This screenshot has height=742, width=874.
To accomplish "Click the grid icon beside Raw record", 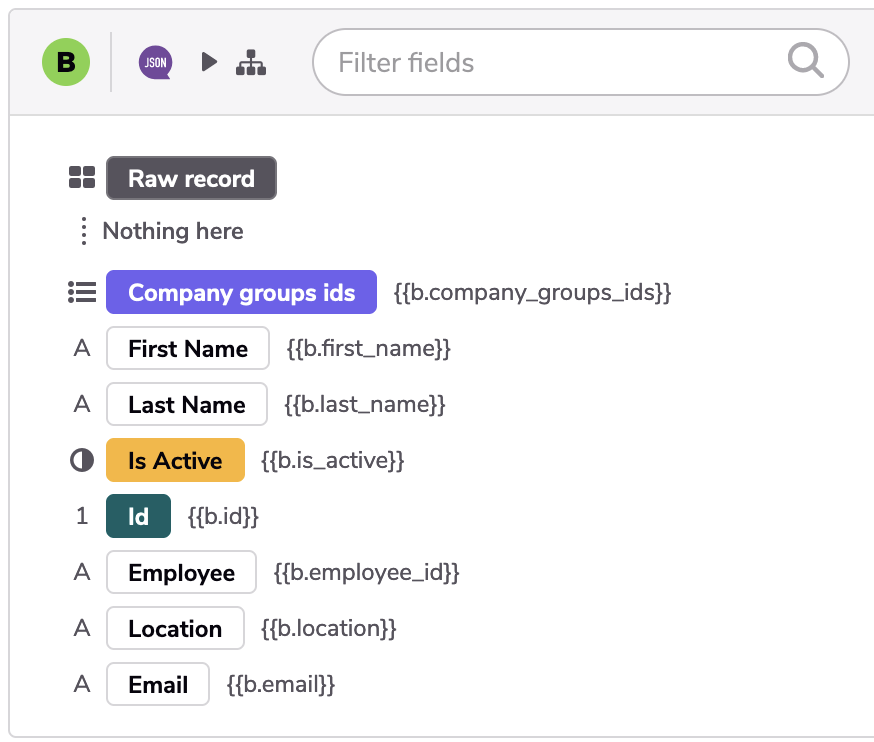I will [x=82, y=177].
